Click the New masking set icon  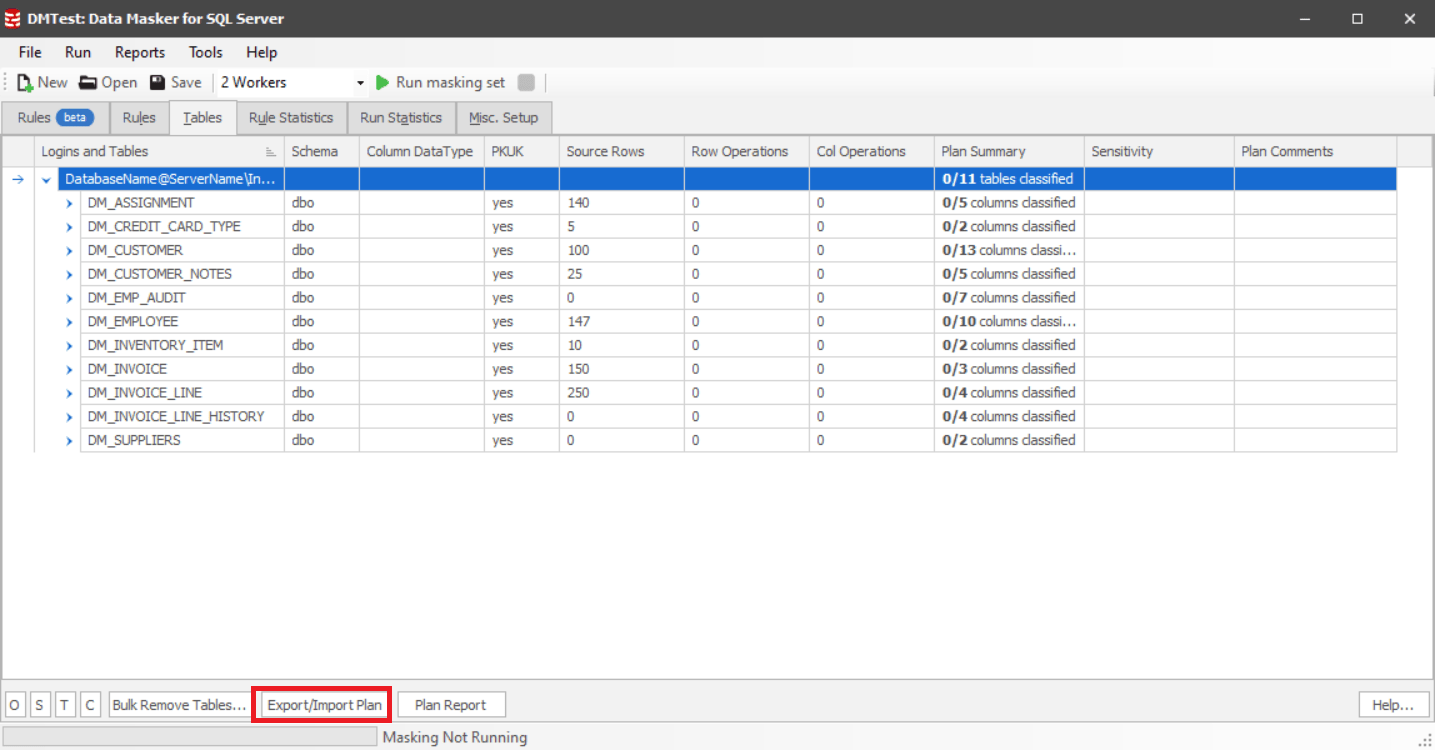(25, 83)
